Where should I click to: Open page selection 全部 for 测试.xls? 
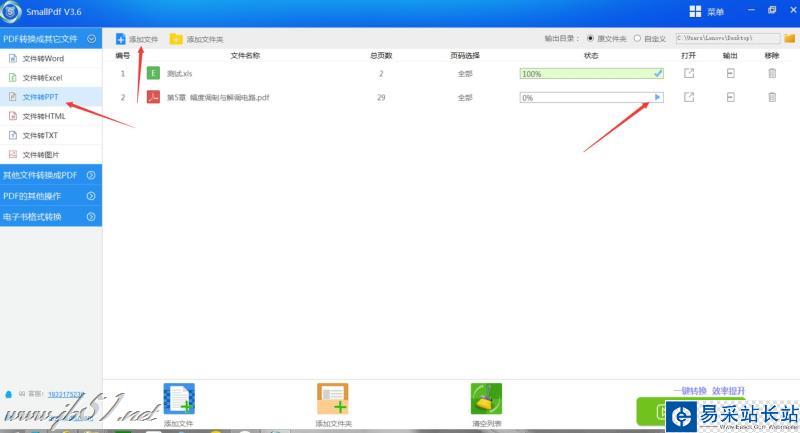465,73
